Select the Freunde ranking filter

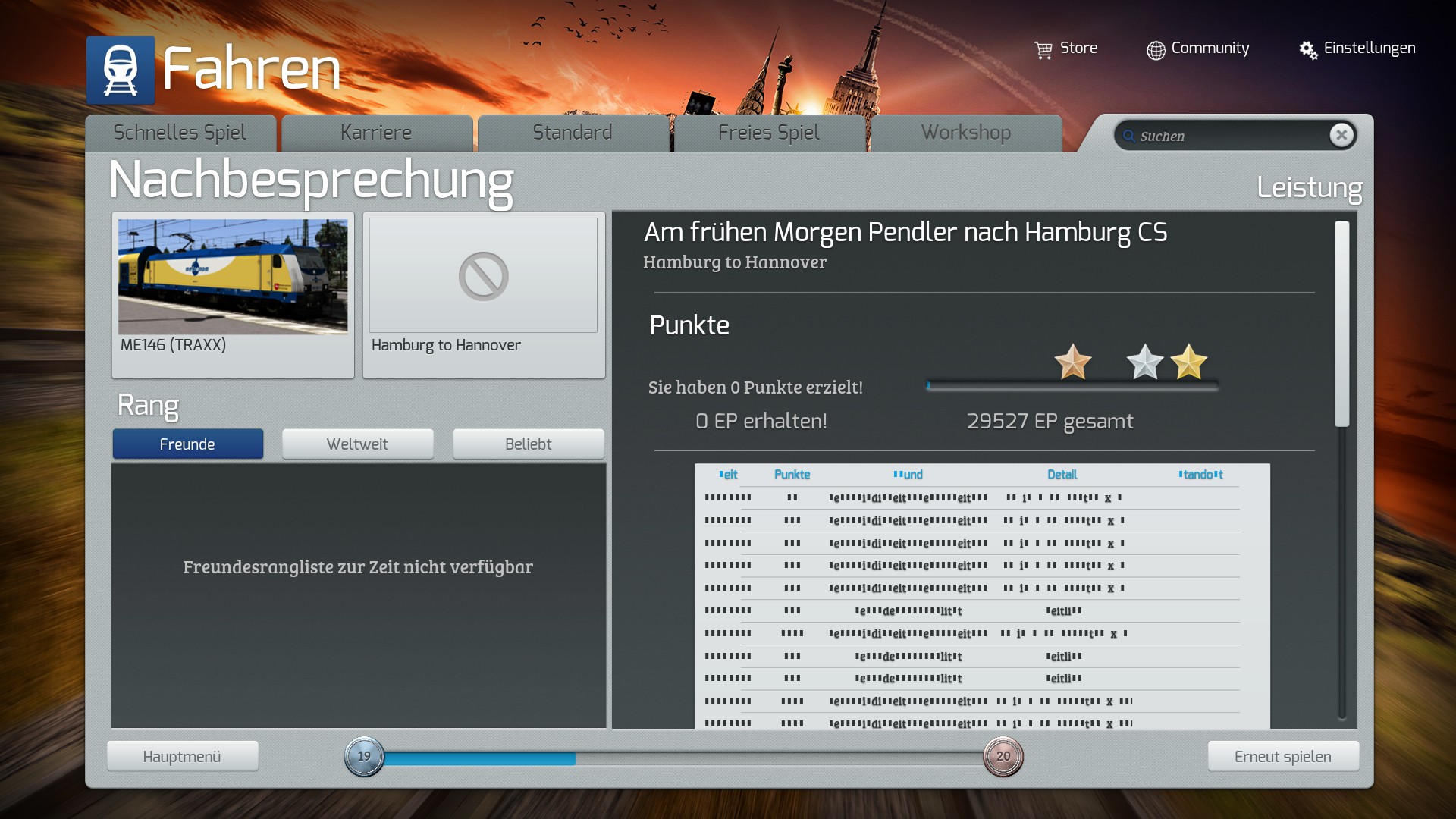click(187, 444)
